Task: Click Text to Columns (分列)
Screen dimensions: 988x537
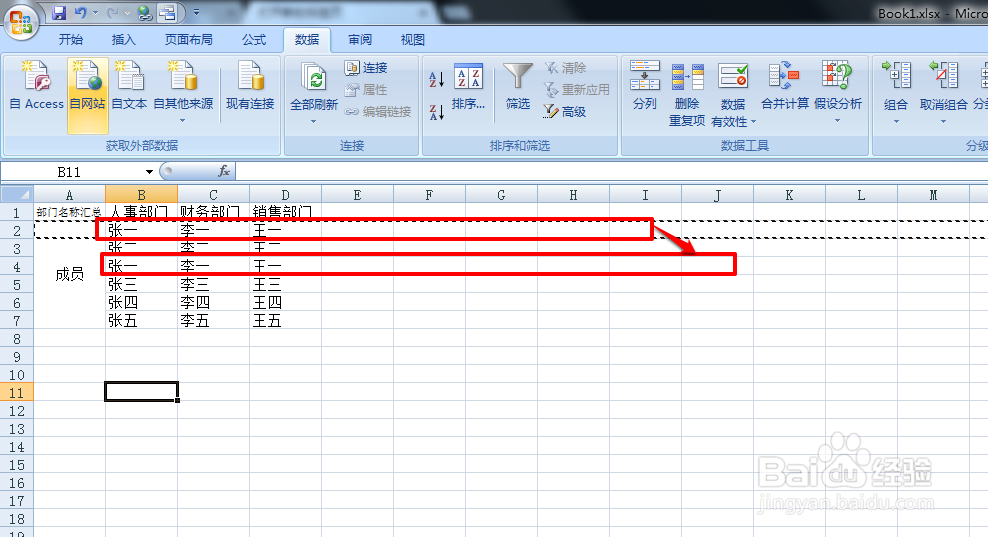Action: pos(645,86)
